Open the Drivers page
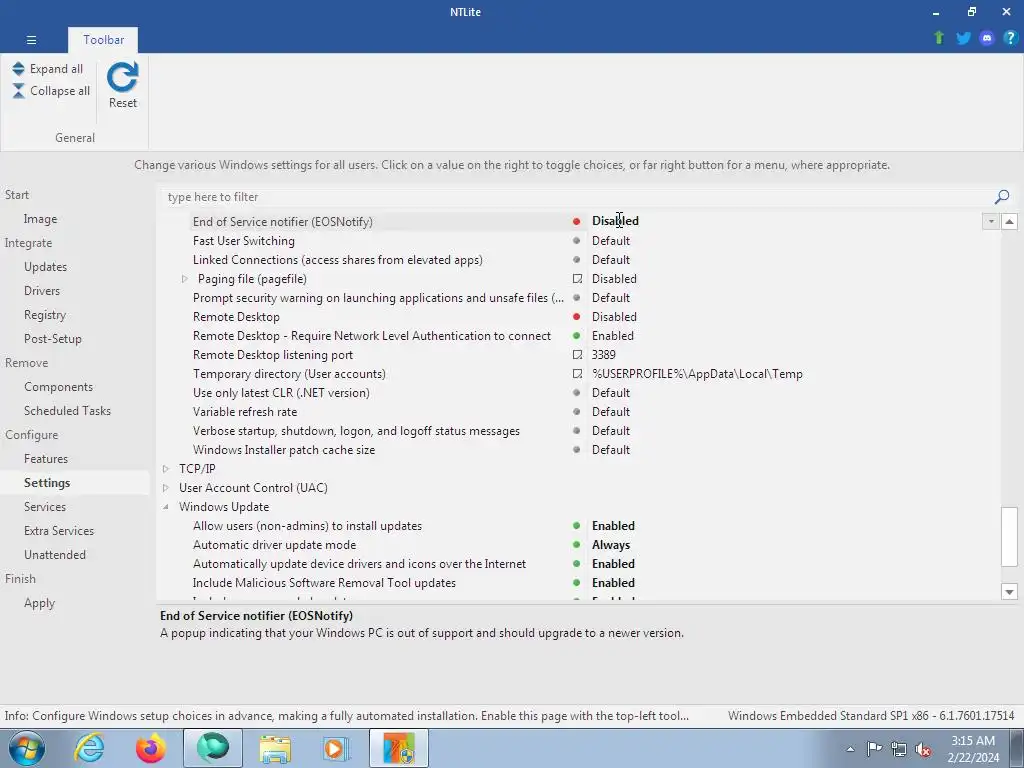The width and height of the screenshot is (1024, 768). point(42,291)
